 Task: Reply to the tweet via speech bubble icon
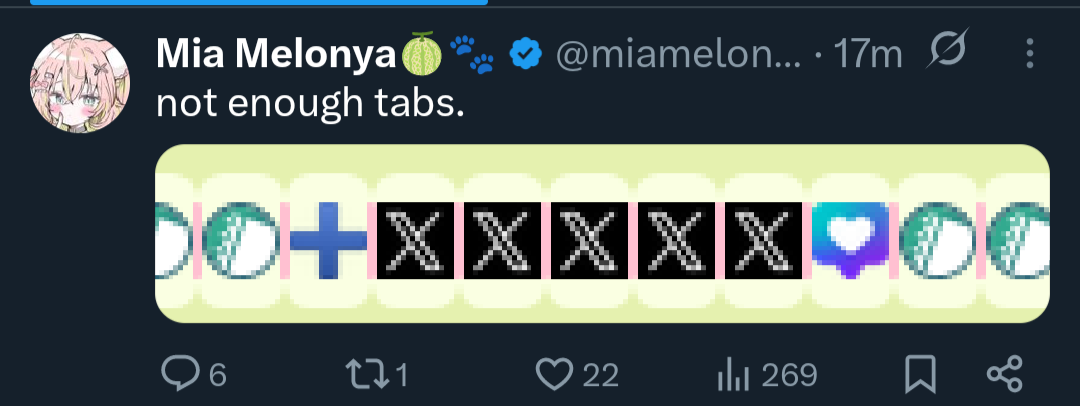tap(180, 375)
